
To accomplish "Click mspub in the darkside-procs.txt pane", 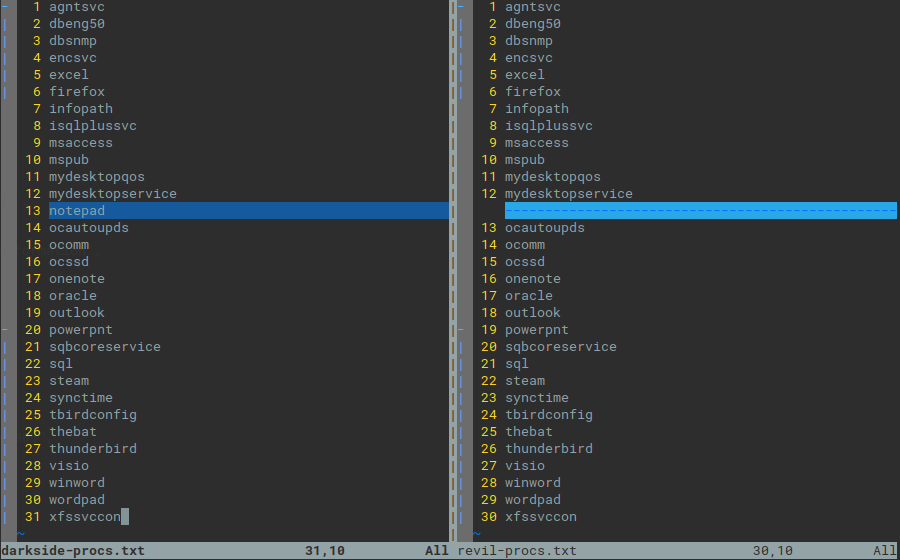I will (69, 160).
